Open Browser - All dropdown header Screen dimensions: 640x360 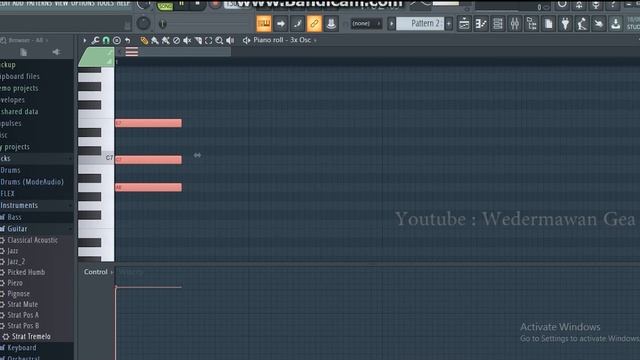[x=24, y=40]
